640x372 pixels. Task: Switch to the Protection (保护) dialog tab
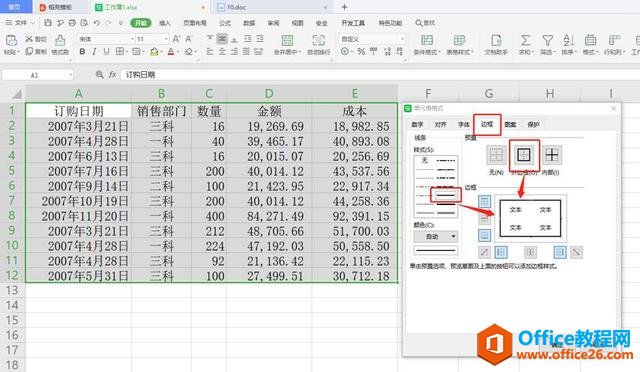[533, 125]
